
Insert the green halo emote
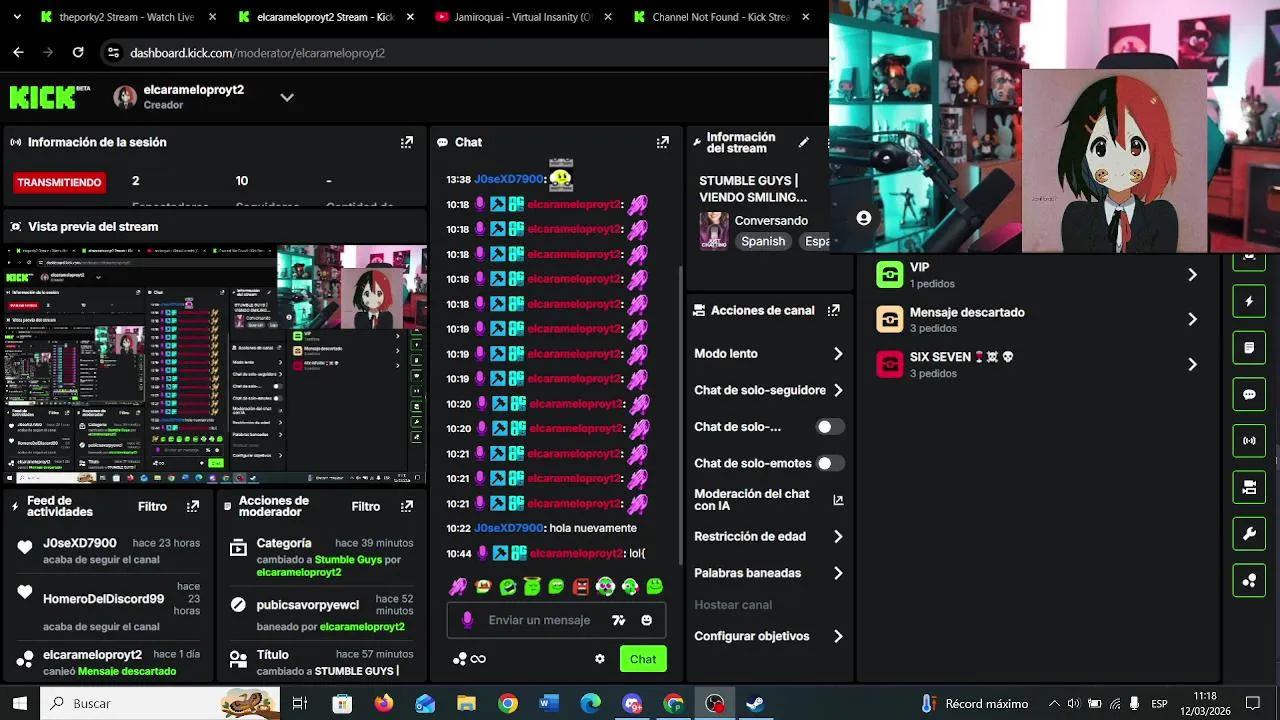532,586
